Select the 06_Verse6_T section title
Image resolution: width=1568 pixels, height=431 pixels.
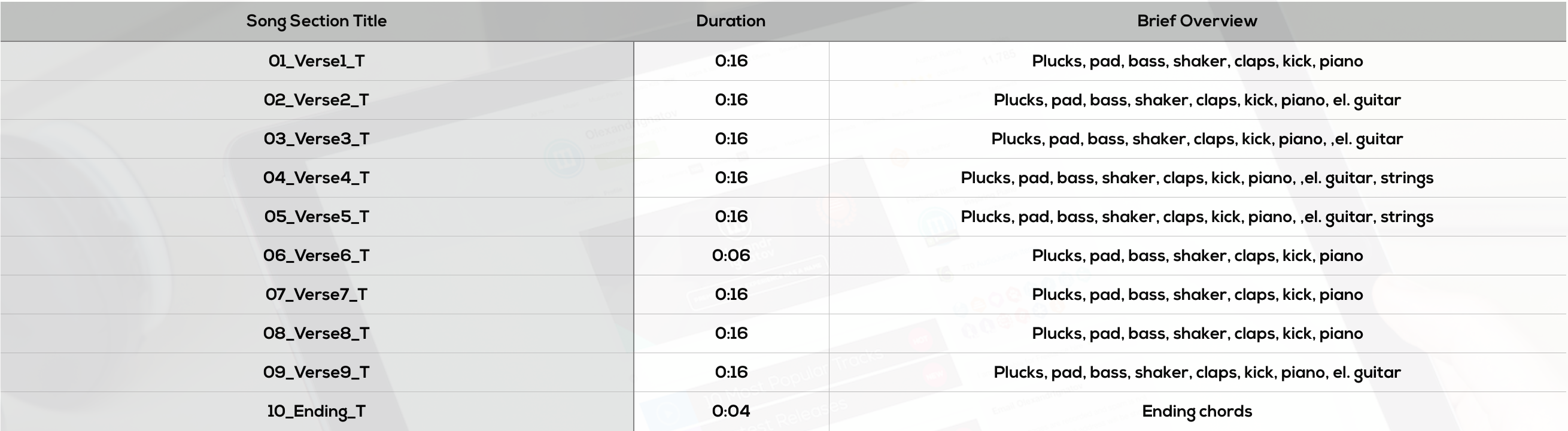pyautogui.click(x=317, y=256)
